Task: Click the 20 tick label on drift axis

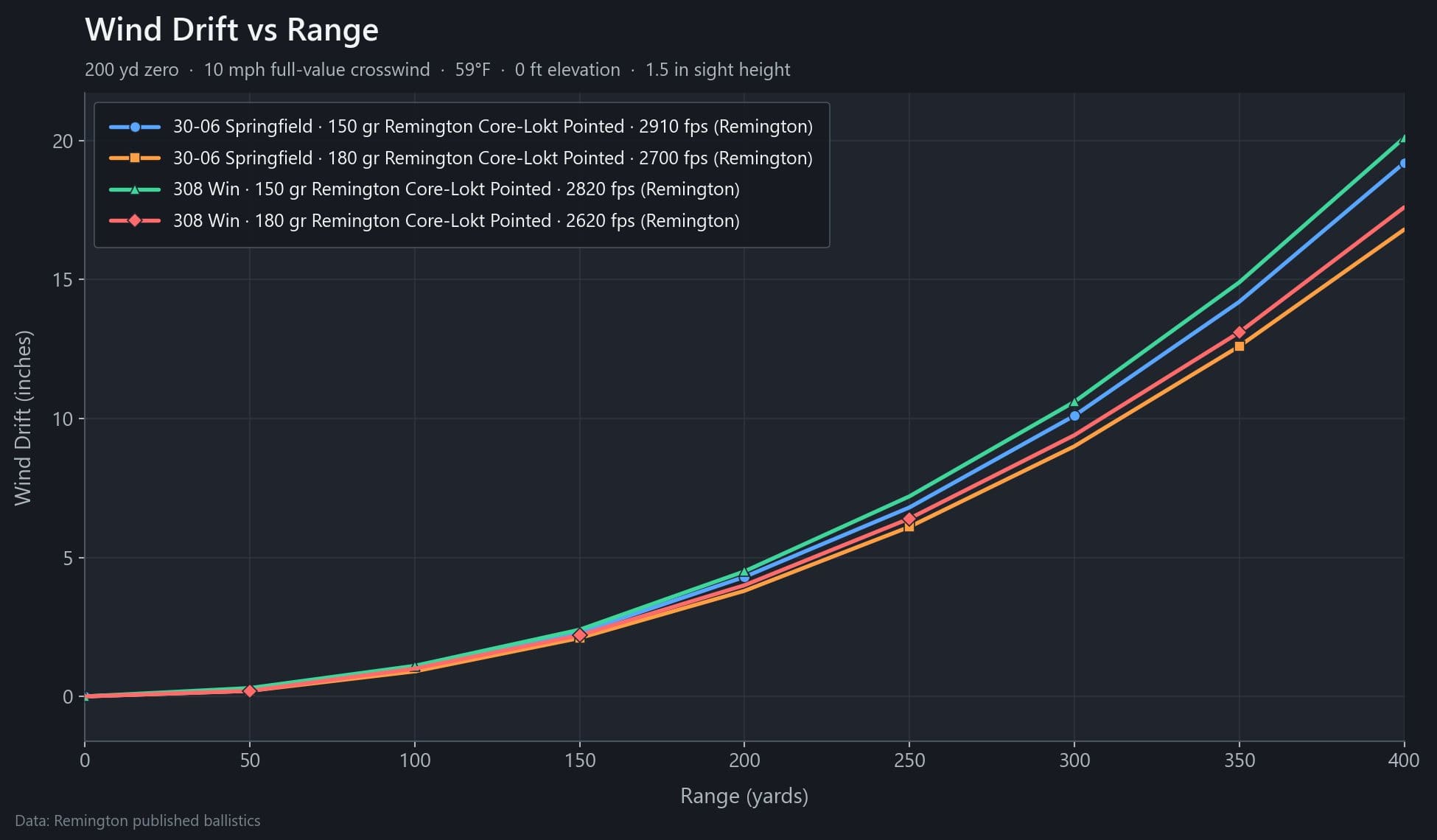Action: click(x=63, y=141)
